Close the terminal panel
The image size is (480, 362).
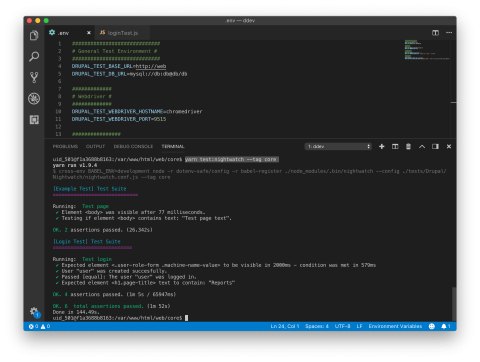click(449, 146)
